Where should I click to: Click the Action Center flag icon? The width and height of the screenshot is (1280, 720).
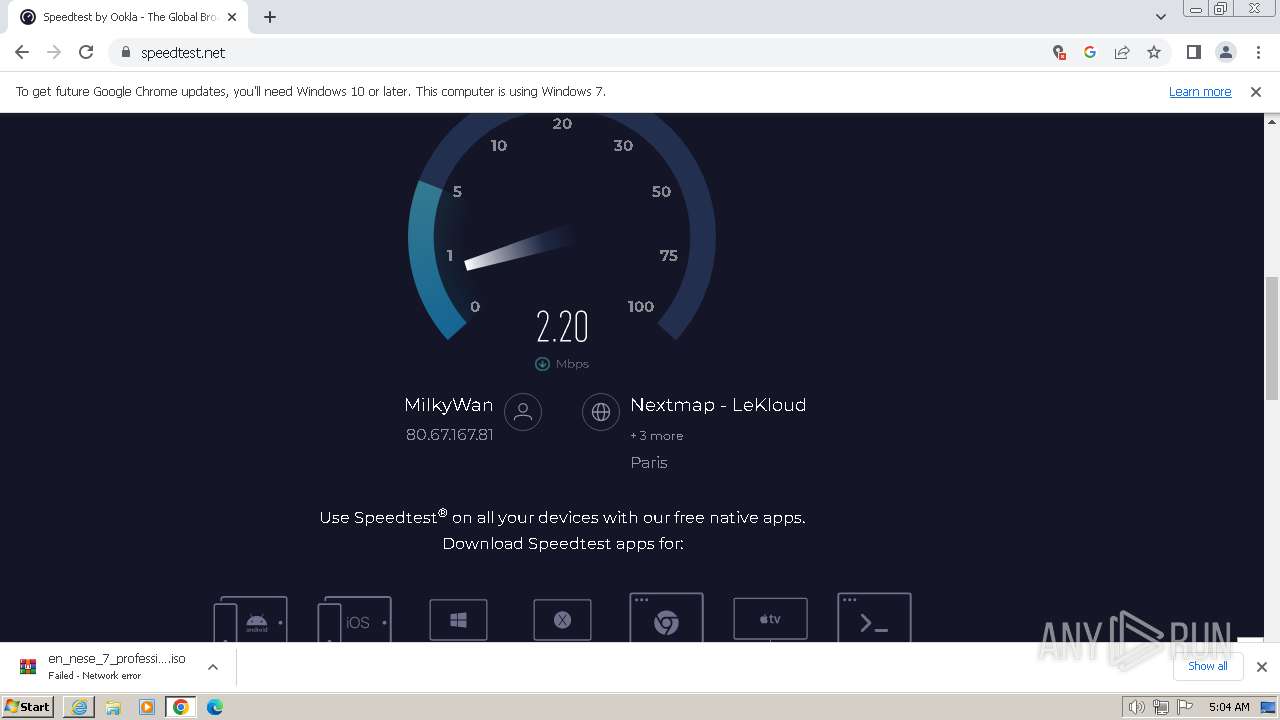[1185, 707]
